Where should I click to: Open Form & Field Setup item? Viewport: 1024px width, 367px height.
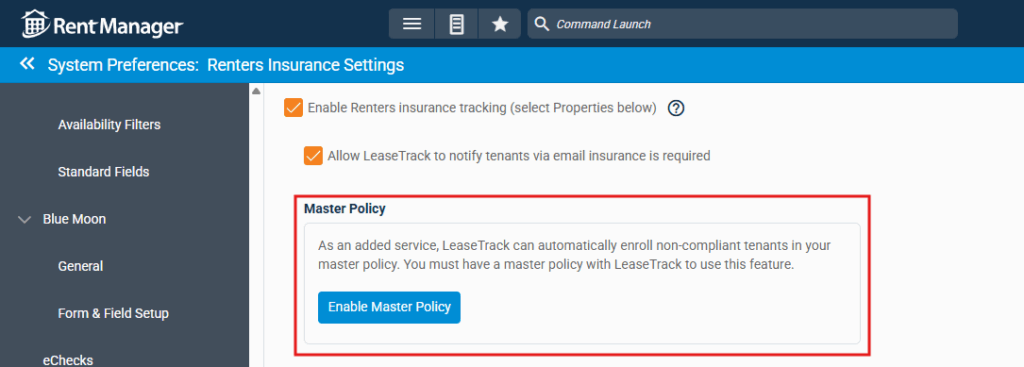pyautogui.click(x=114, y=313)
